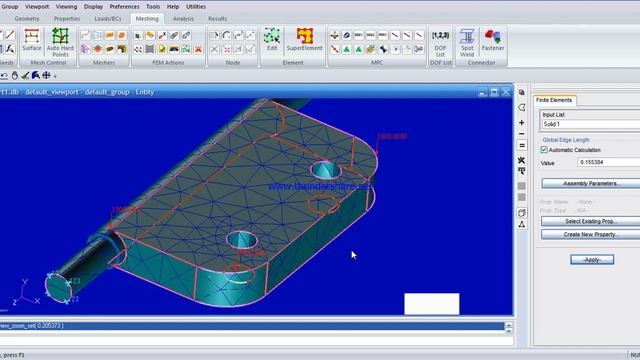This screenshot has height=360, width=640.
Task: Toggle the Automatic Calculation checkbox
Action: 544,150
